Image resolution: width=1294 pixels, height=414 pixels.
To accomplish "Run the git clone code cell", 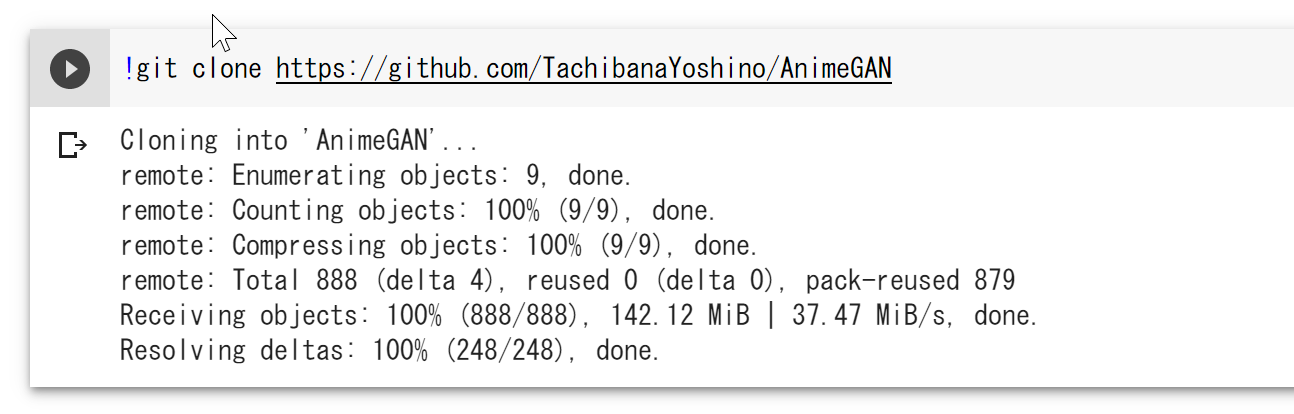I will [70, 69].
